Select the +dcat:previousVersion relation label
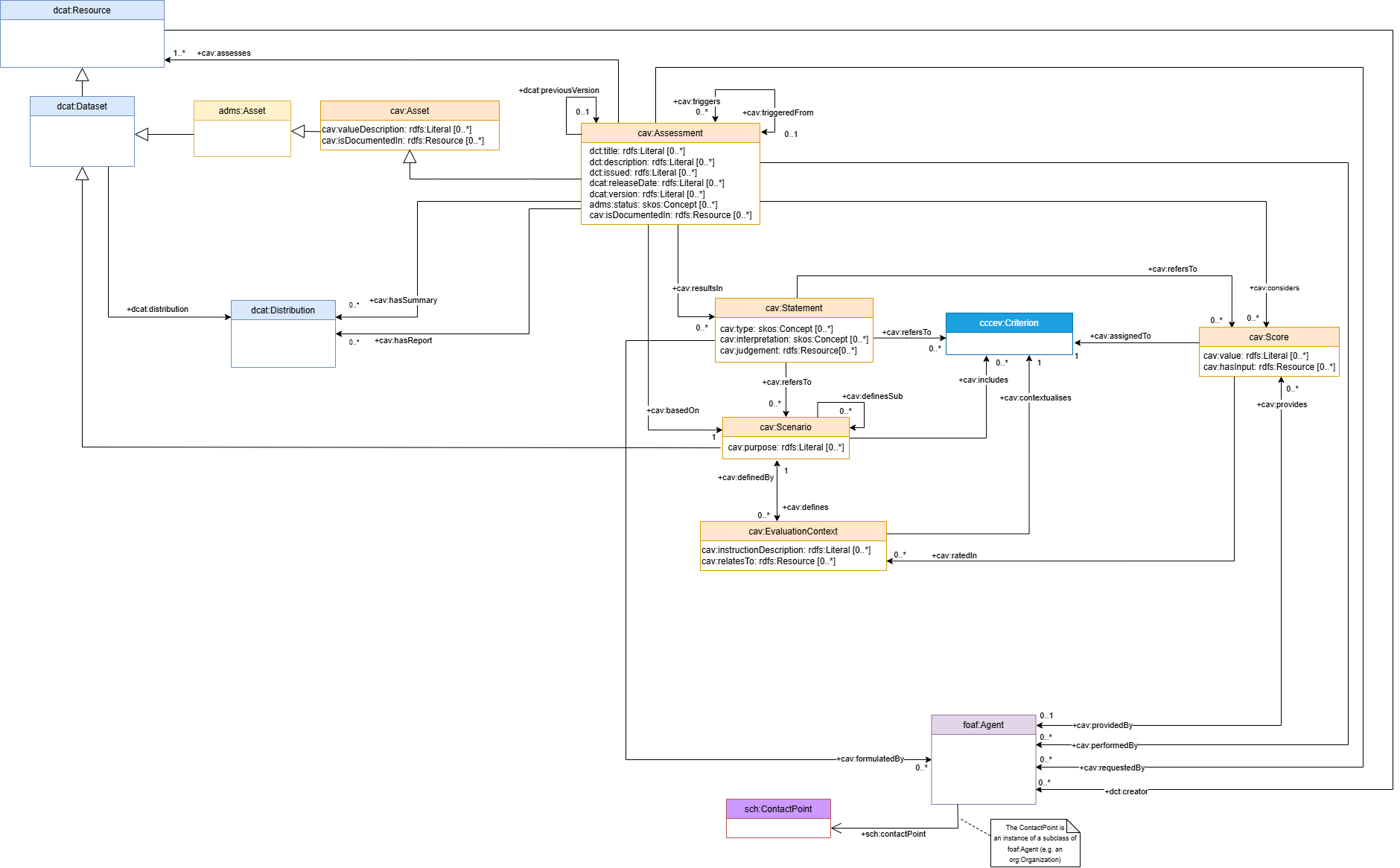 (559, 91)
